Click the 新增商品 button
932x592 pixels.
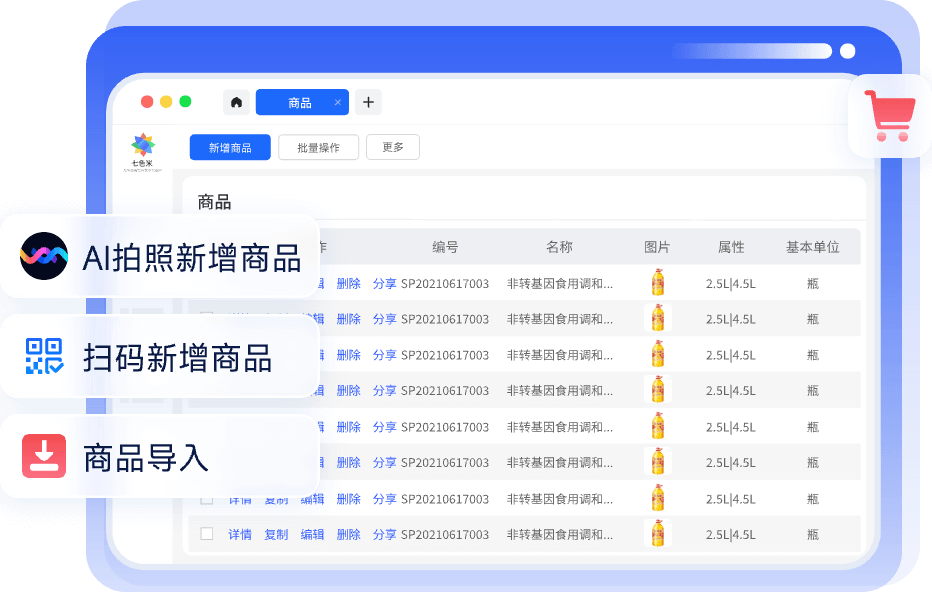pyautogui.click(x=229, y=146)
